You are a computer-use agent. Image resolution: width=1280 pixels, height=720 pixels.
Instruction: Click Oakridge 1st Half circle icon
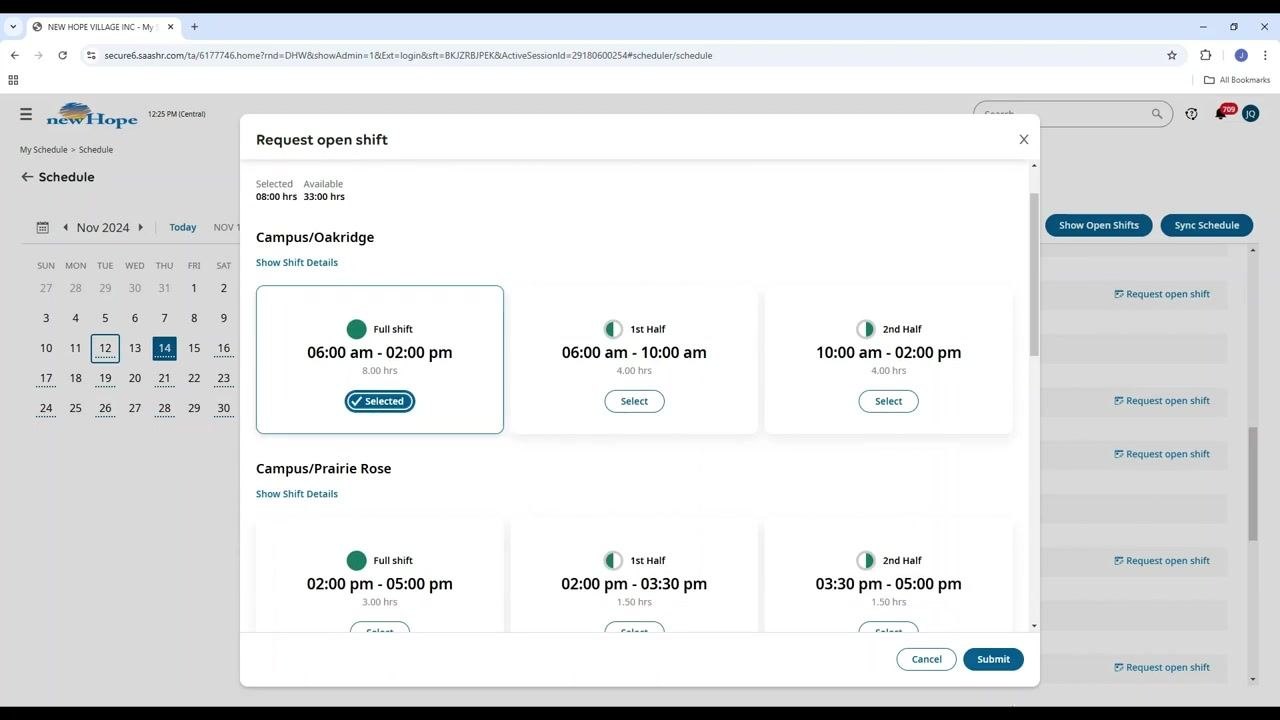pos(613,329)
